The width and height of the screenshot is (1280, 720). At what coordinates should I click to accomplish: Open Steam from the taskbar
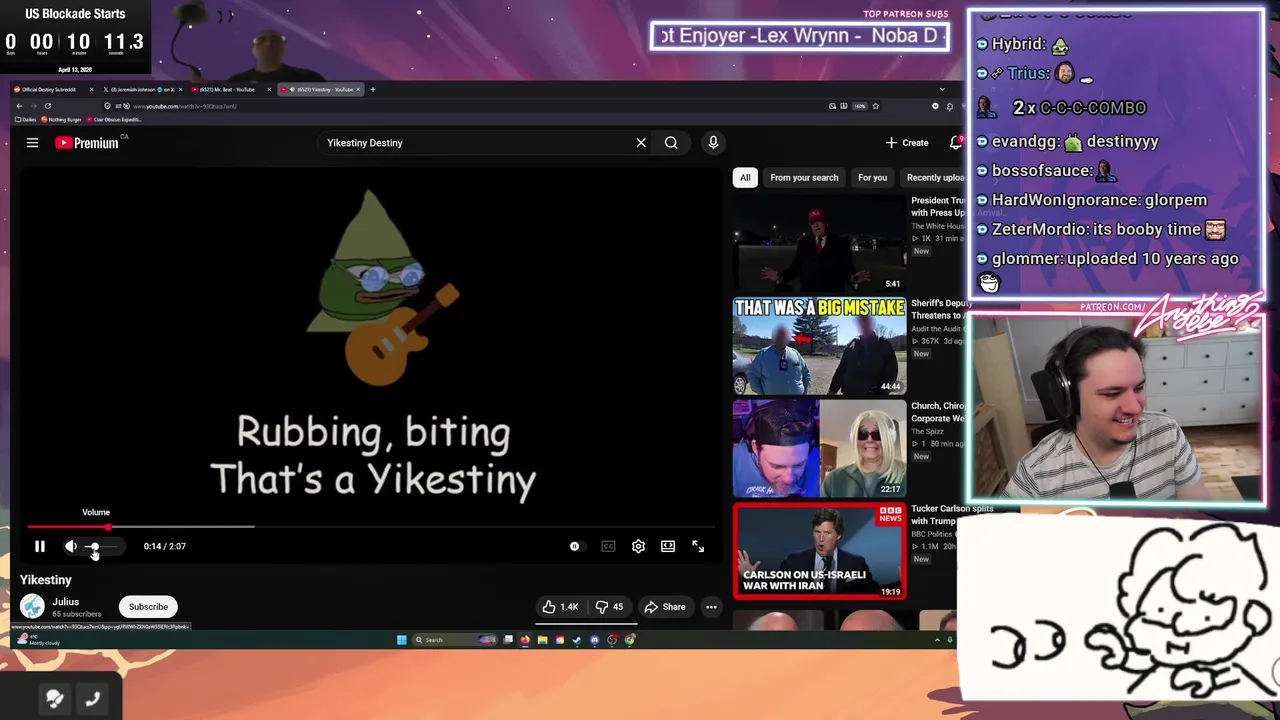coord(577,640)
